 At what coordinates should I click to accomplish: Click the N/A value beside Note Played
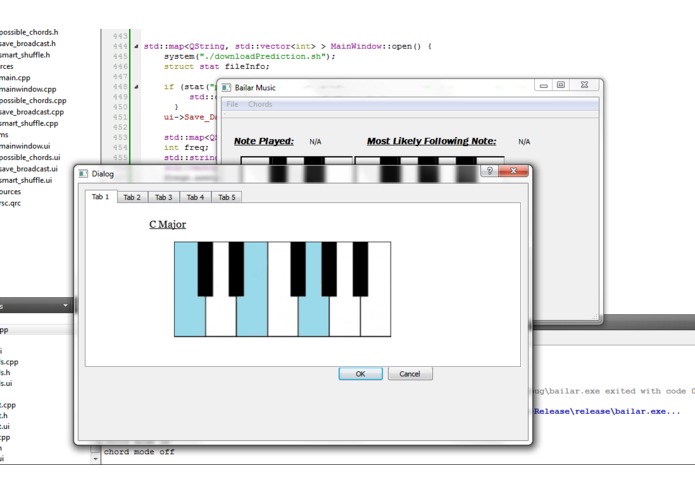coord(315,142)
